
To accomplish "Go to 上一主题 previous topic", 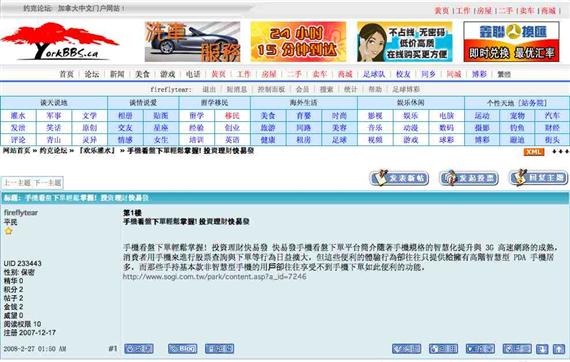I will 17,183.
